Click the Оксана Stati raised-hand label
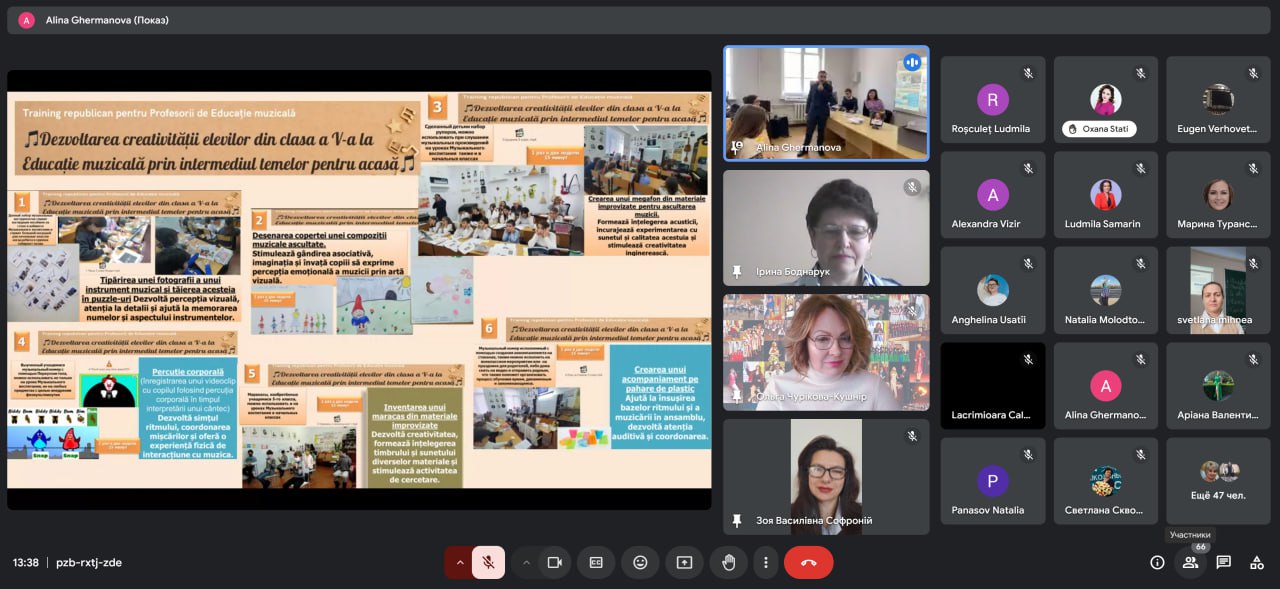Screen dimensions: 1280x589 [x=1099, y=129]
